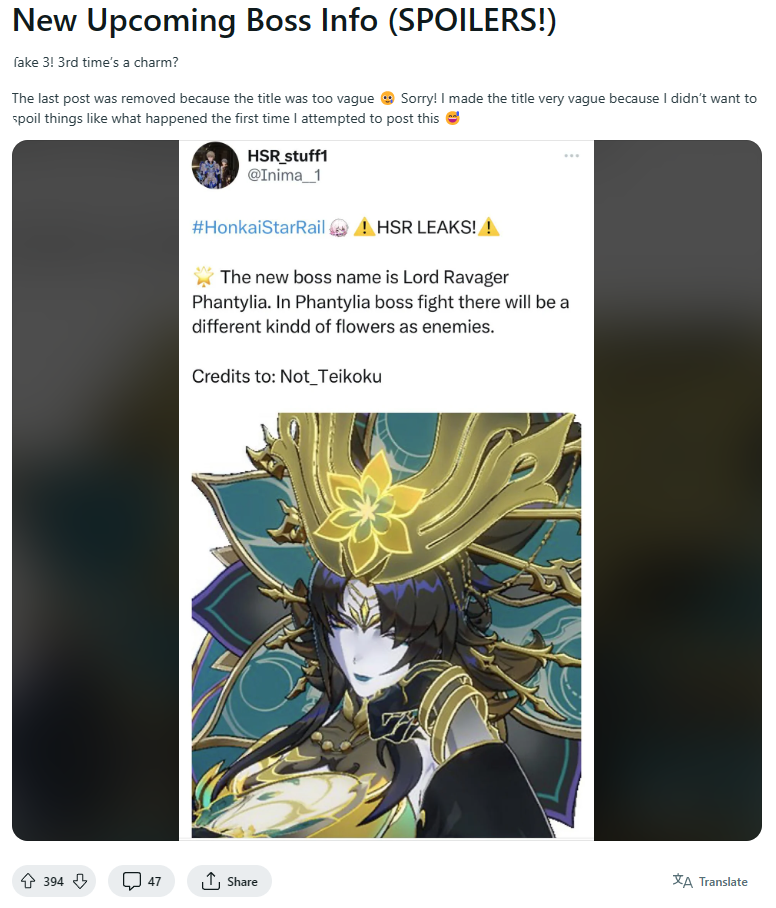Open the Phantylia boss artwork image
776x908 pixels.
pos(386,625)
